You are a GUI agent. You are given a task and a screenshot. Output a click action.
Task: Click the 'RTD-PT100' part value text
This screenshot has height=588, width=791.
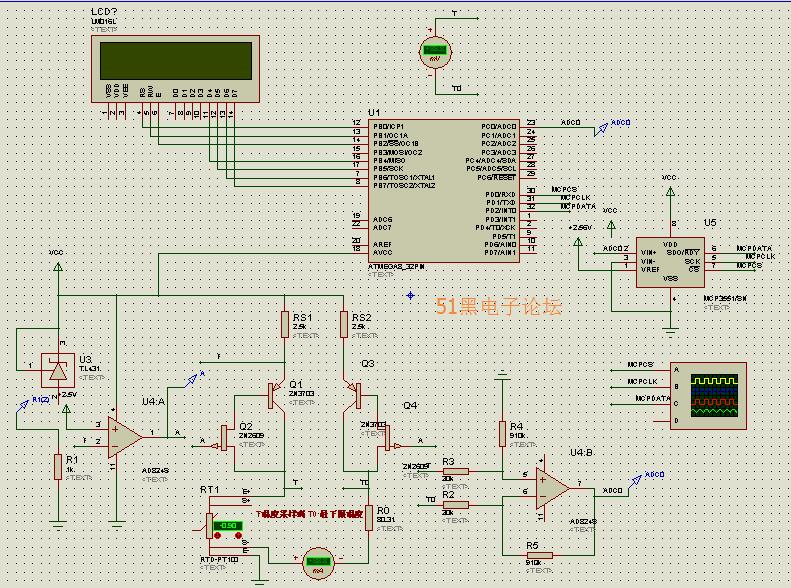tap(219, 560)
